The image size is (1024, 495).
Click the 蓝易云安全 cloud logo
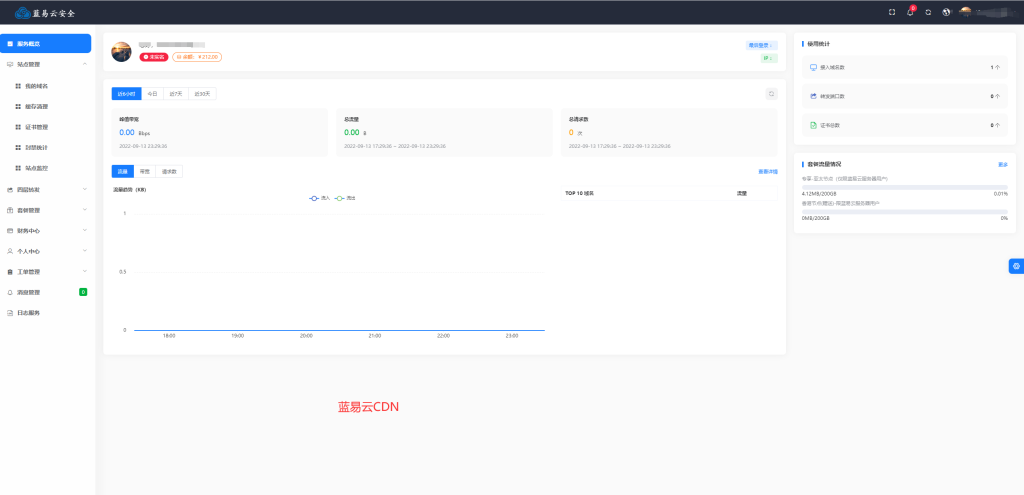point(22,12)
